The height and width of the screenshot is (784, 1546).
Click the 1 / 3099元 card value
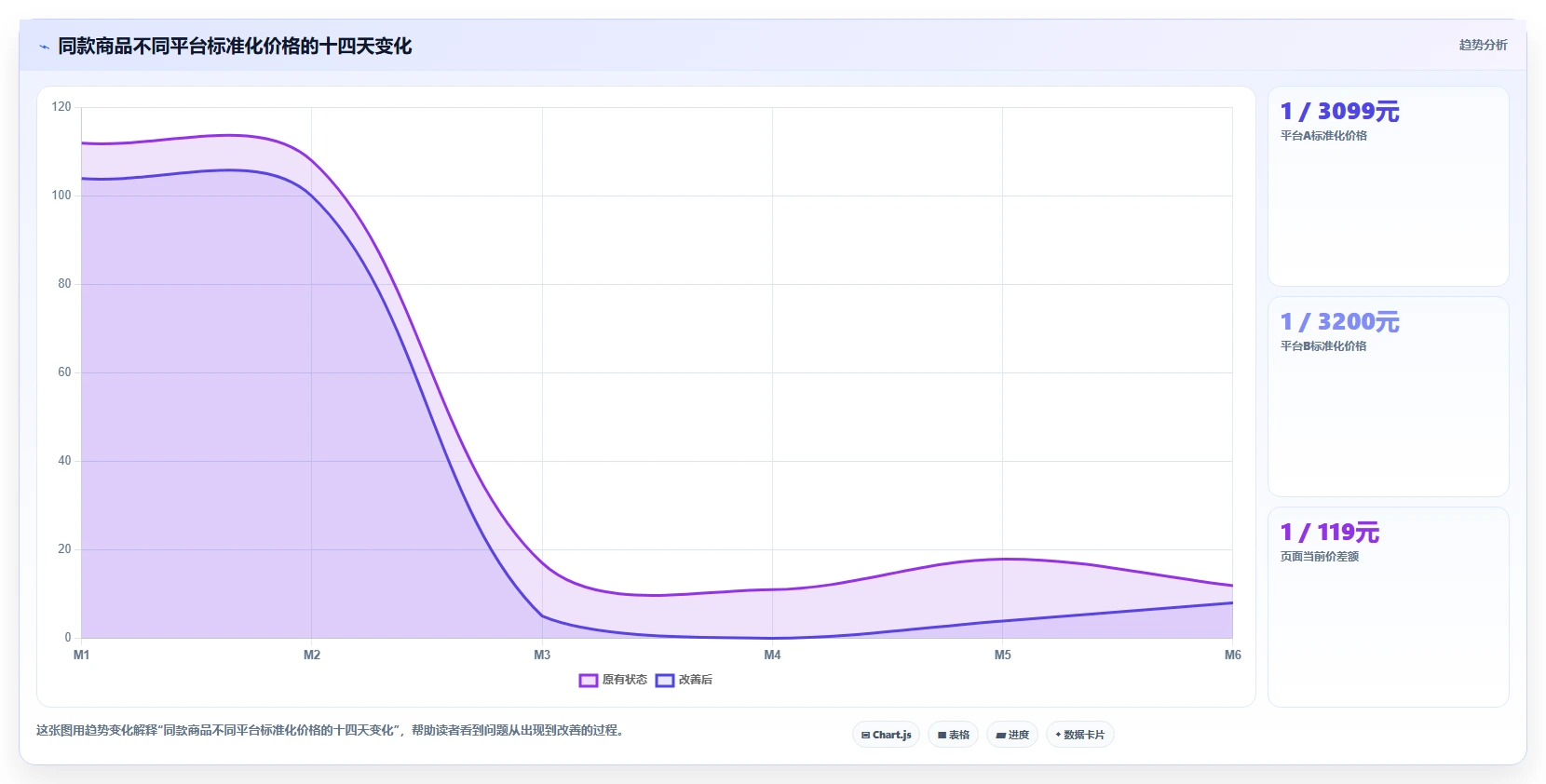coord(1339,112)
